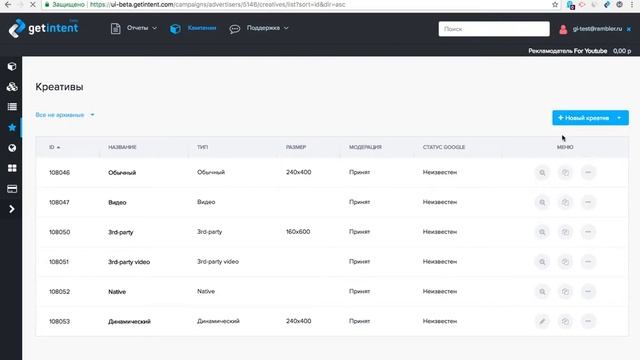Click the cube icon in the sidebar

pyautogui.click(x=12, y=66)
